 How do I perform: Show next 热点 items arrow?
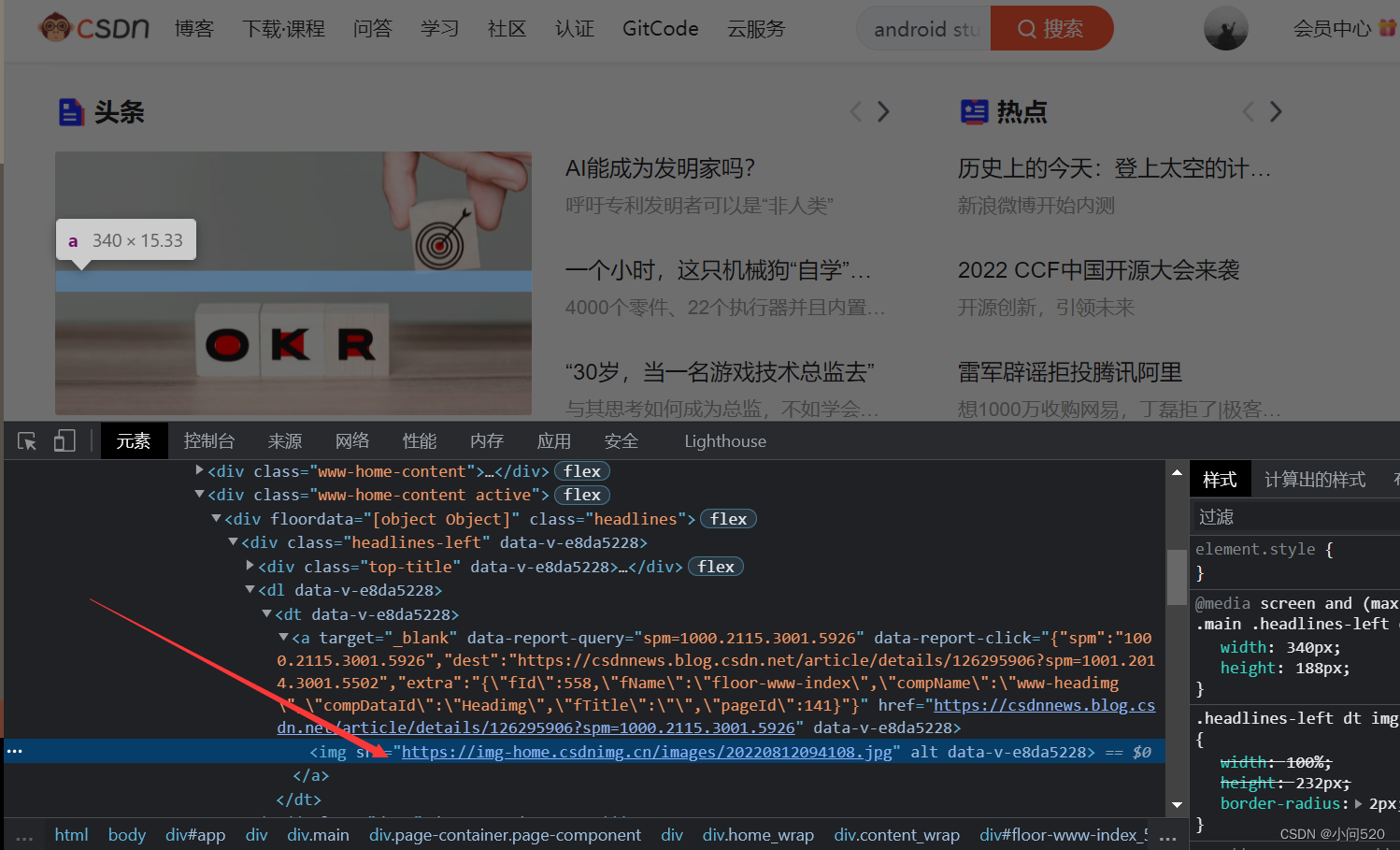click(x=1276, y=112)
